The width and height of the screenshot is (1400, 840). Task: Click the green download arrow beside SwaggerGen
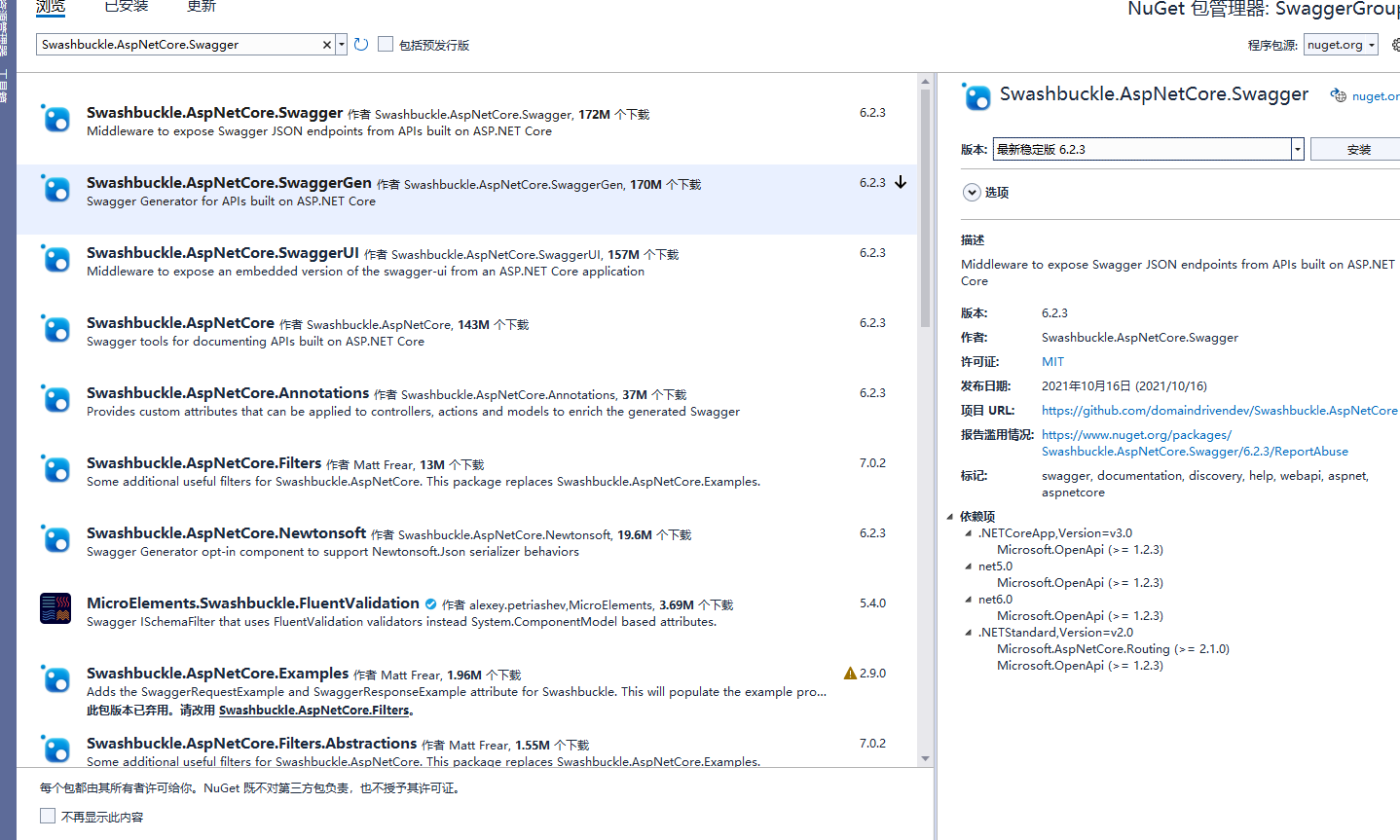906,182
